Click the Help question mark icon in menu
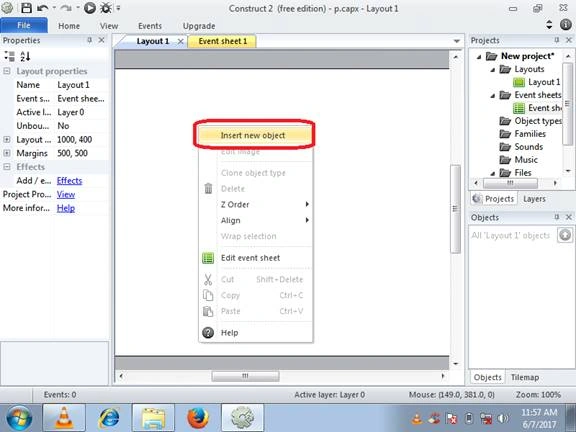 [x=208, y=332]
